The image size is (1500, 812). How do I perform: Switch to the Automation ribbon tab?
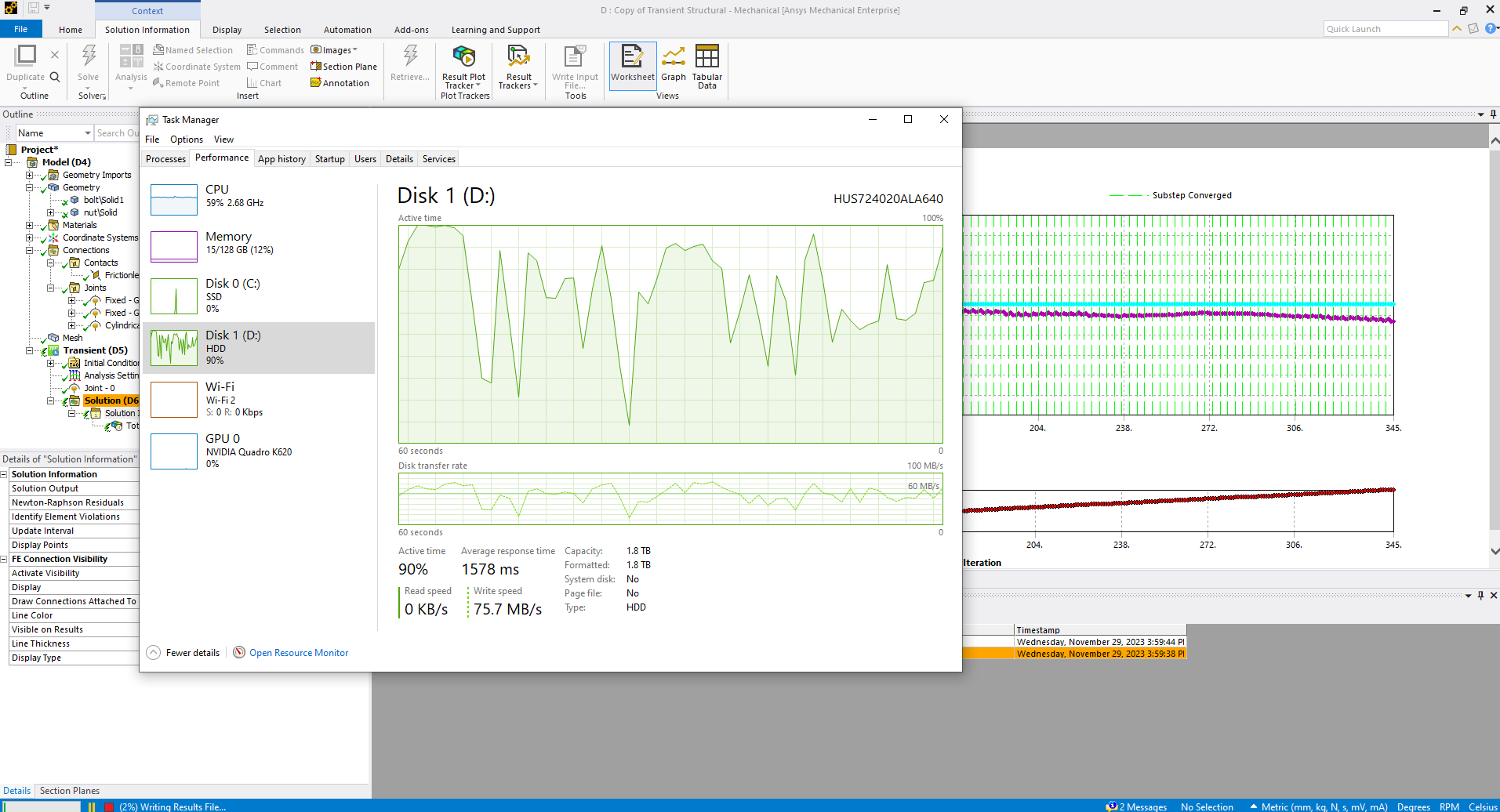(347, 30)
